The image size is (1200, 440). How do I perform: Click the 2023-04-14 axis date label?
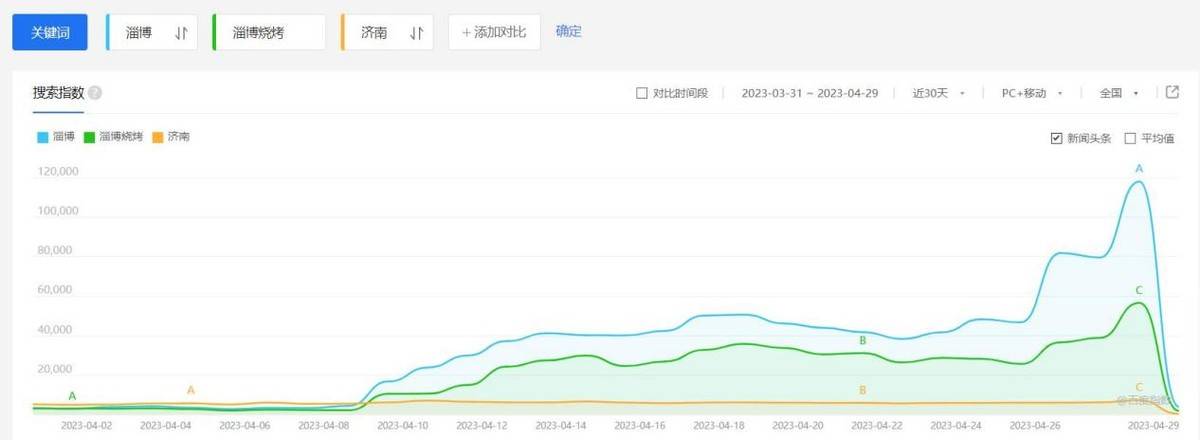tap(561, 425)
